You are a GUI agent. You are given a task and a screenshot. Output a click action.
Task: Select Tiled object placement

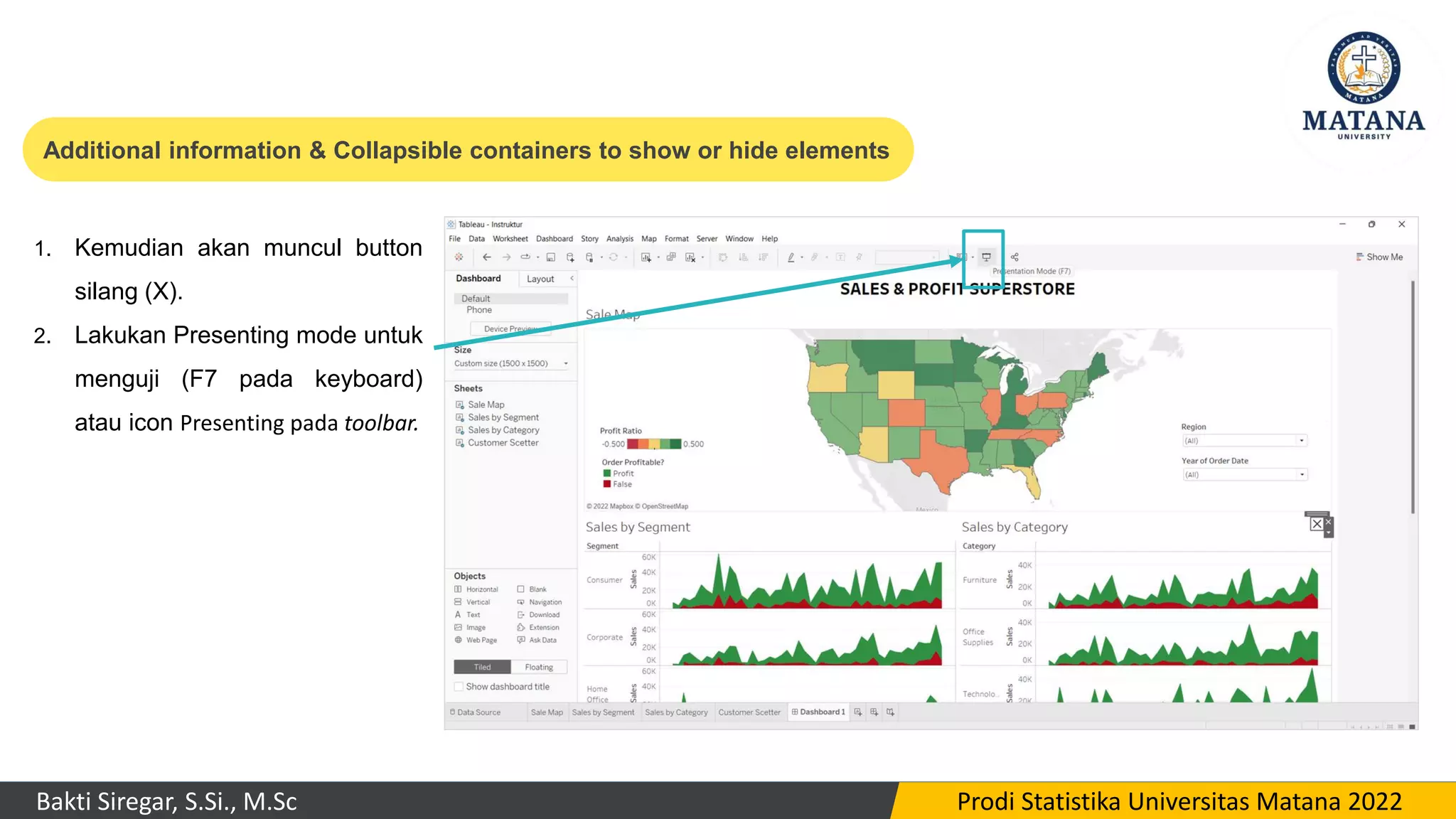point(482,667)
